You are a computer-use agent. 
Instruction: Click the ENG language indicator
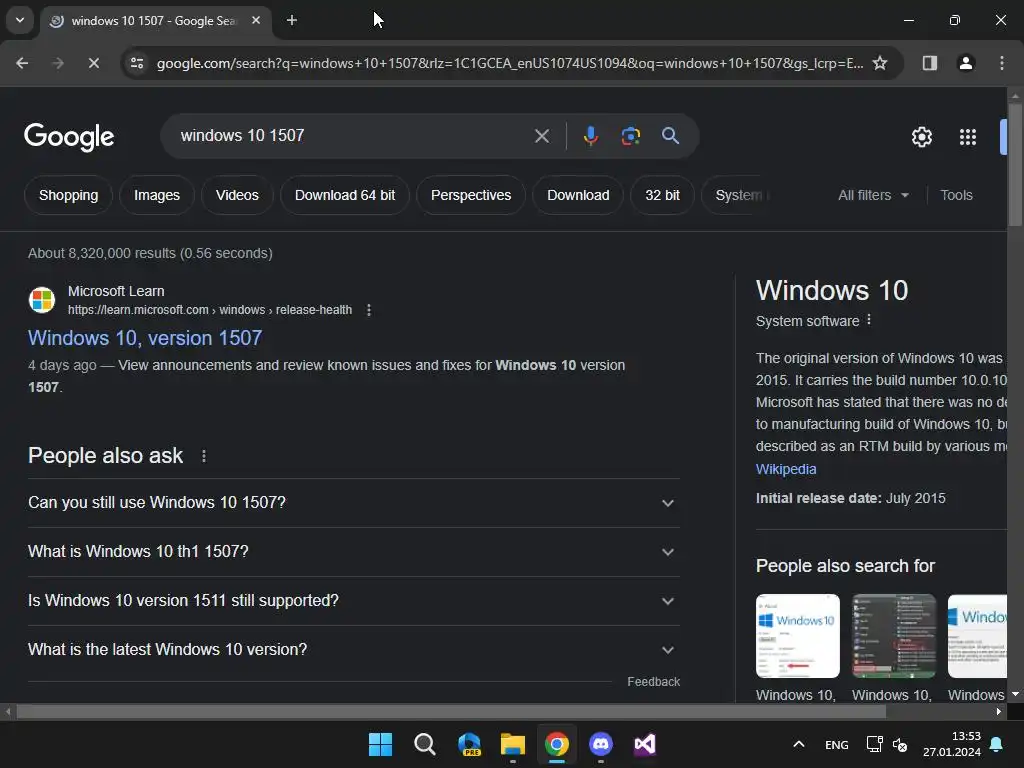[837, 745]
